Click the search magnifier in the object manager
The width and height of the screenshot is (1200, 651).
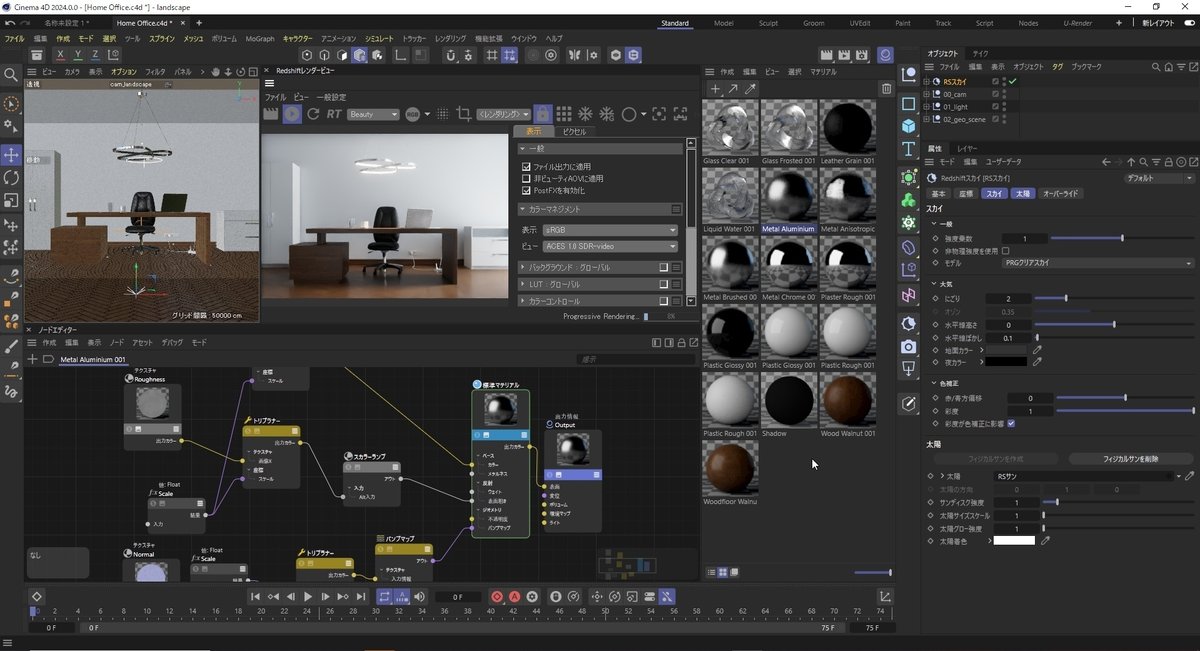(1156, 66)
